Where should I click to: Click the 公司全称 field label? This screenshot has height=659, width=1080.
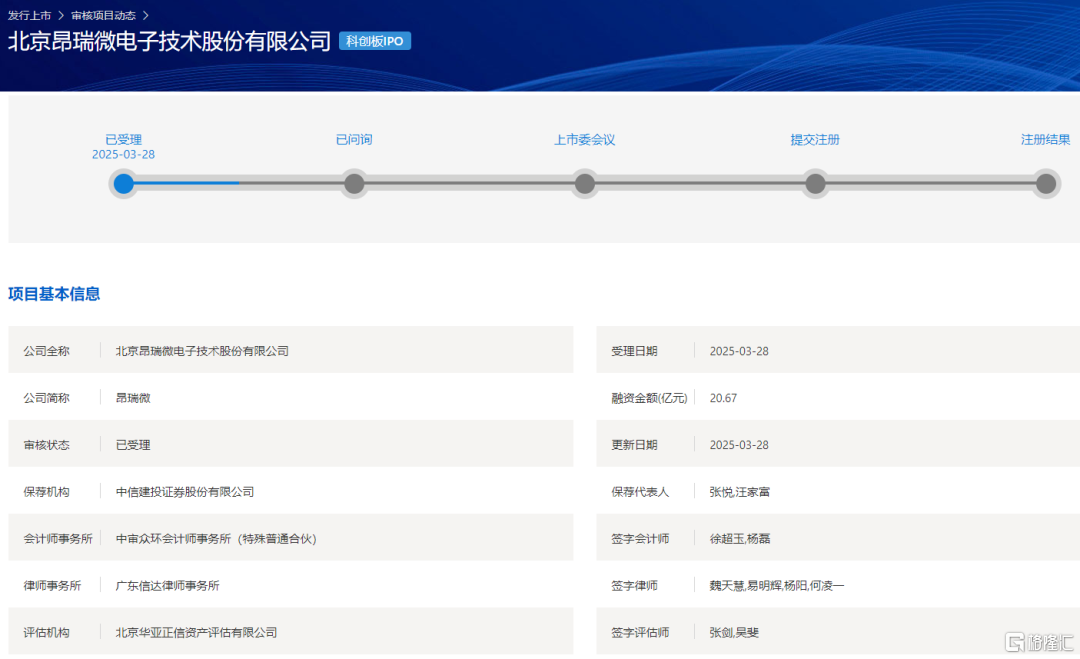point(47,351)
